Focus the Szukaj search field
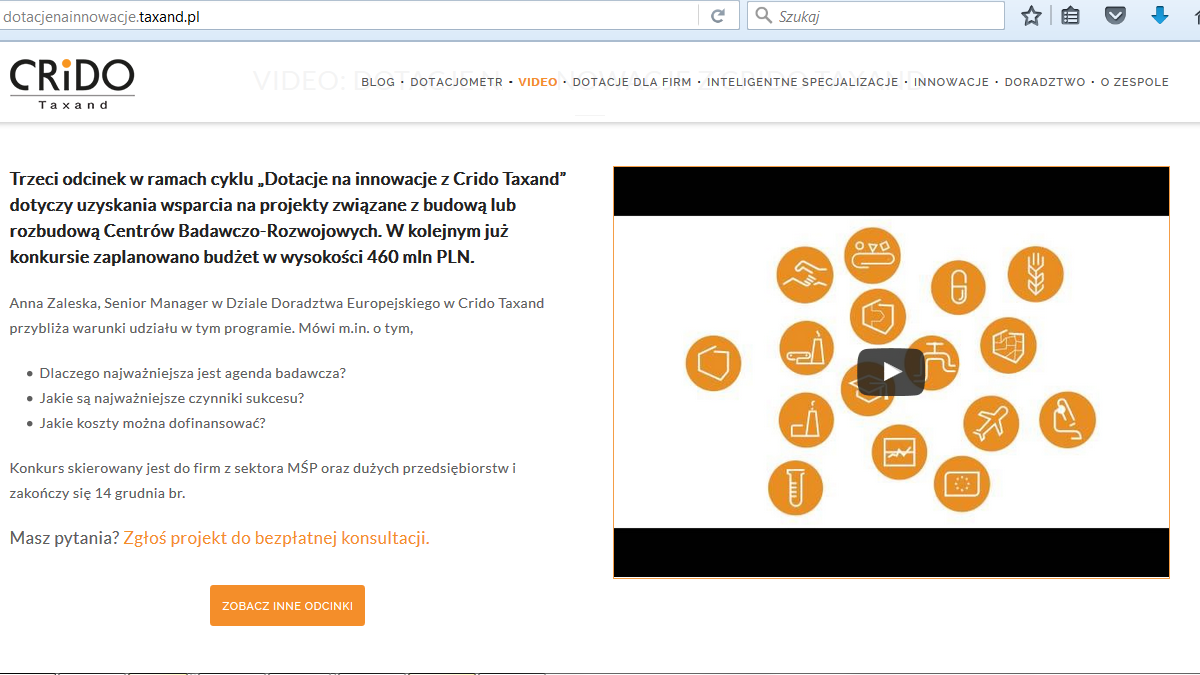This screenshot has height=675, width=1200. [885, 16]
